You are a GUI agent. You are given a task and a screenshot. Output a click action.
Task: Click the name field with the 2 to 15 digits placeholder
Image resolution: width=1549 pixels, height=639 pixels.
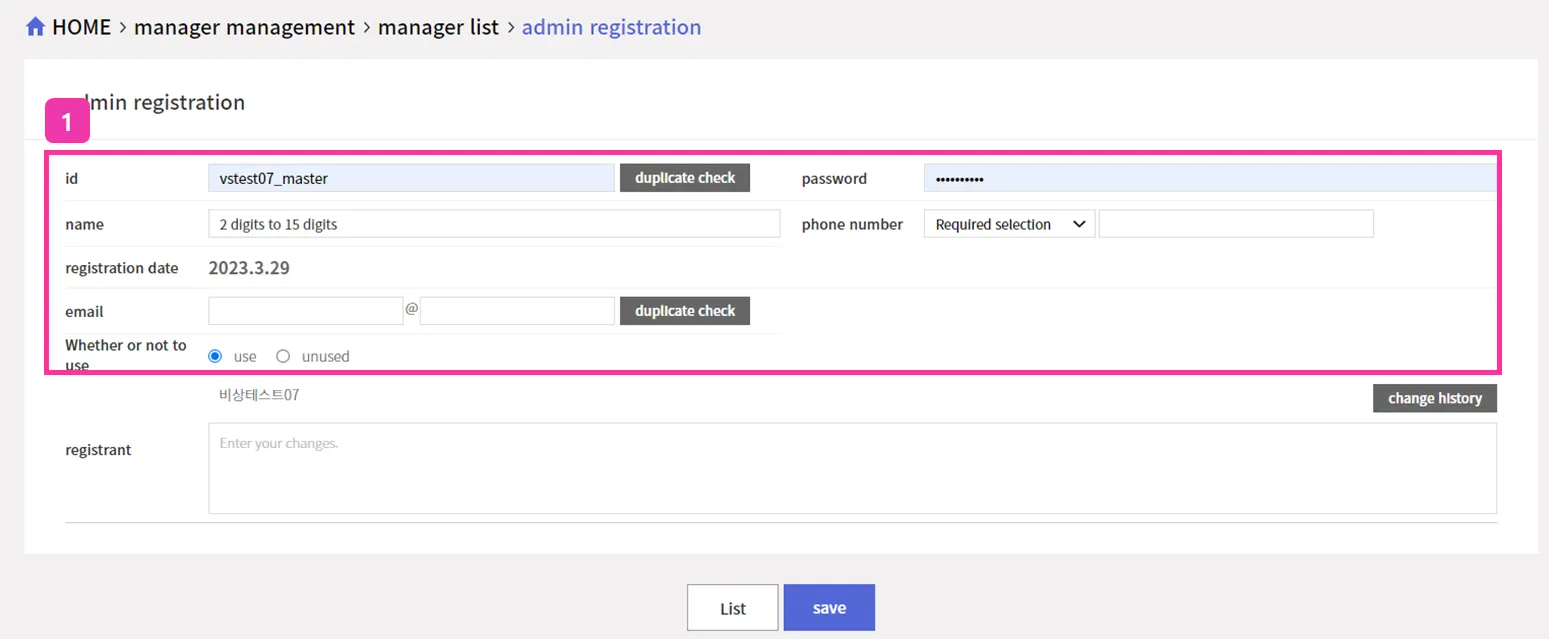point(494,224)
